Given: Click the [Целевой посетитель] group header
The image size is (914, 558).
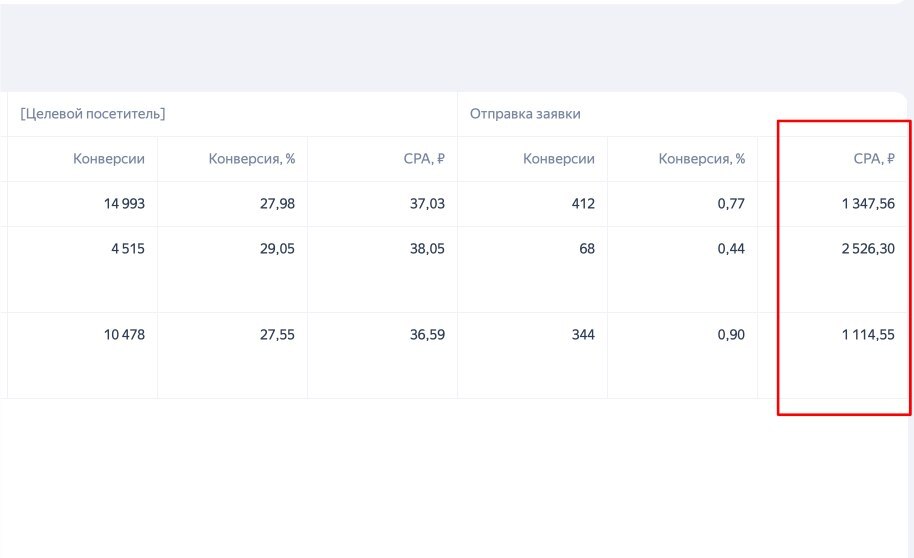Looking at the screenshot, I should [x=93, y=114].
